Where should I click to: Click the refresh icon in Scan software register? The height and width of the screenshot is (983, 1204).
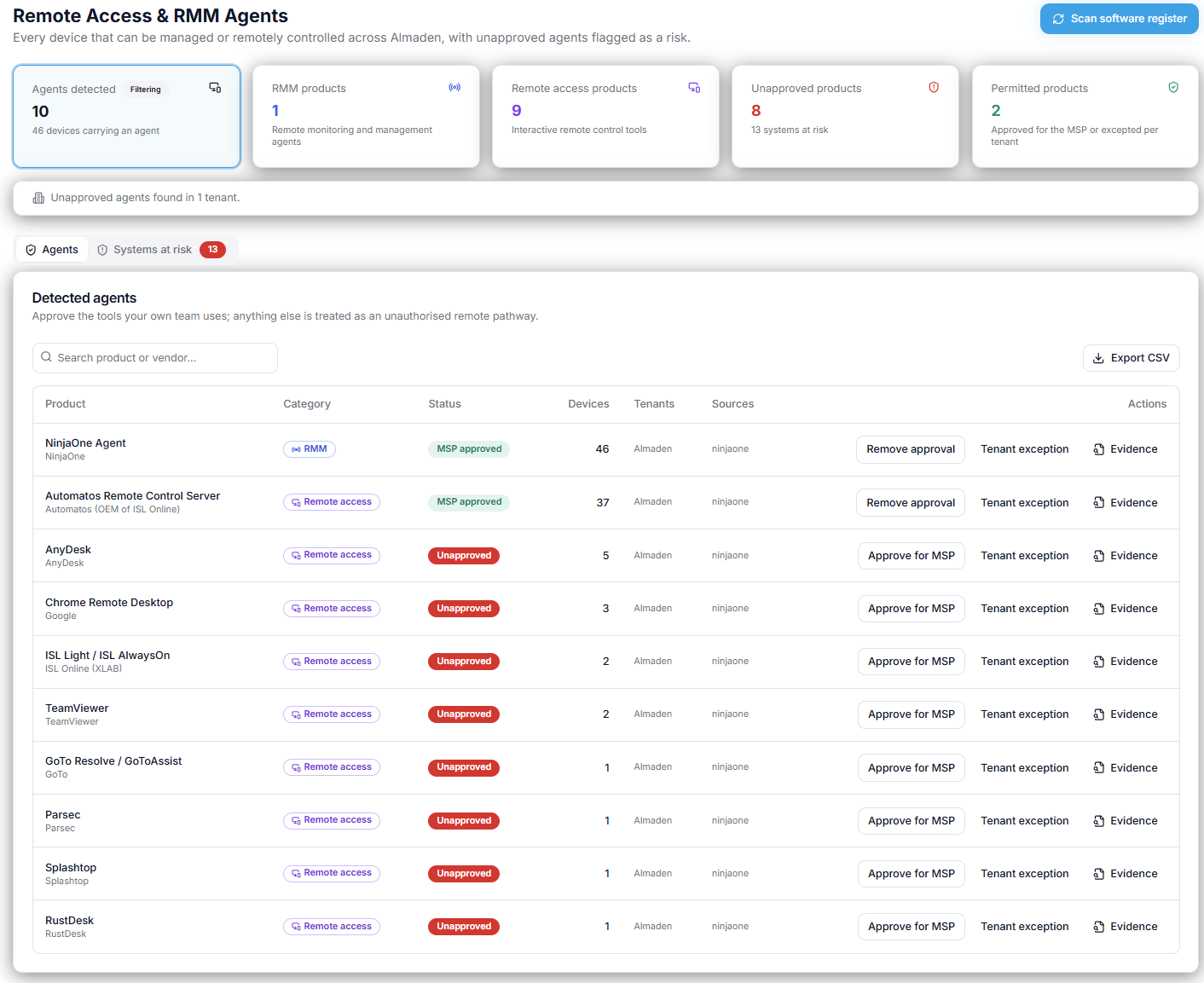1058,19
